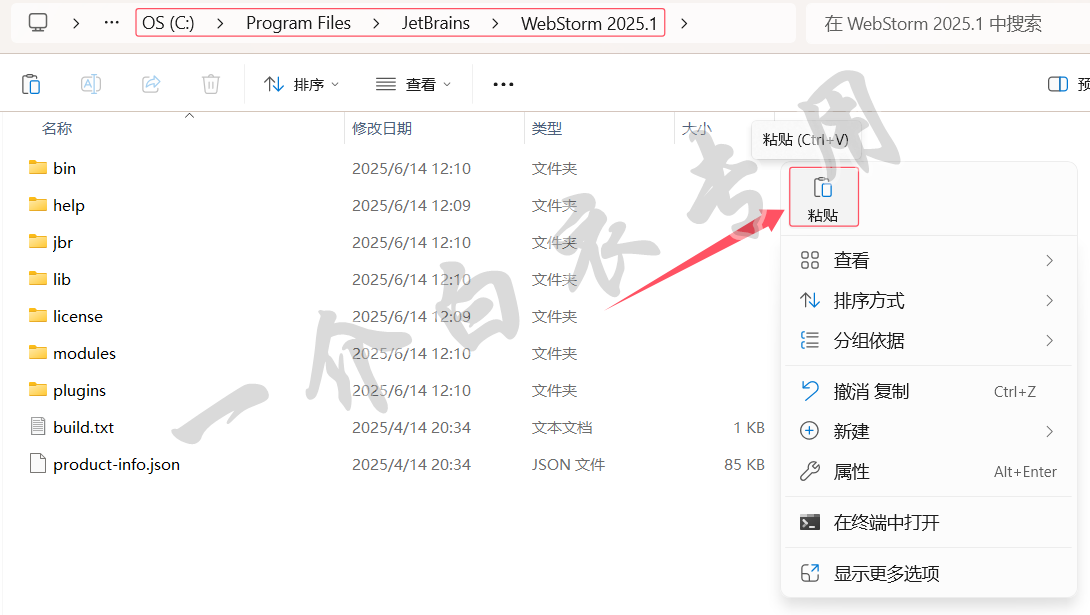Click the breadcrumb ellipsis for hidden path
The image size is (1090, 615).
(x=111, y=23)
